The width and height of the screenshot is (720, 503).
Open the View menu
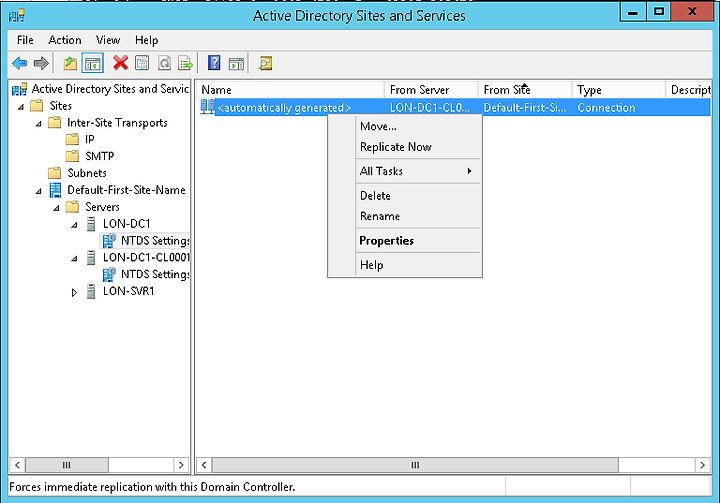click(108, 40)
